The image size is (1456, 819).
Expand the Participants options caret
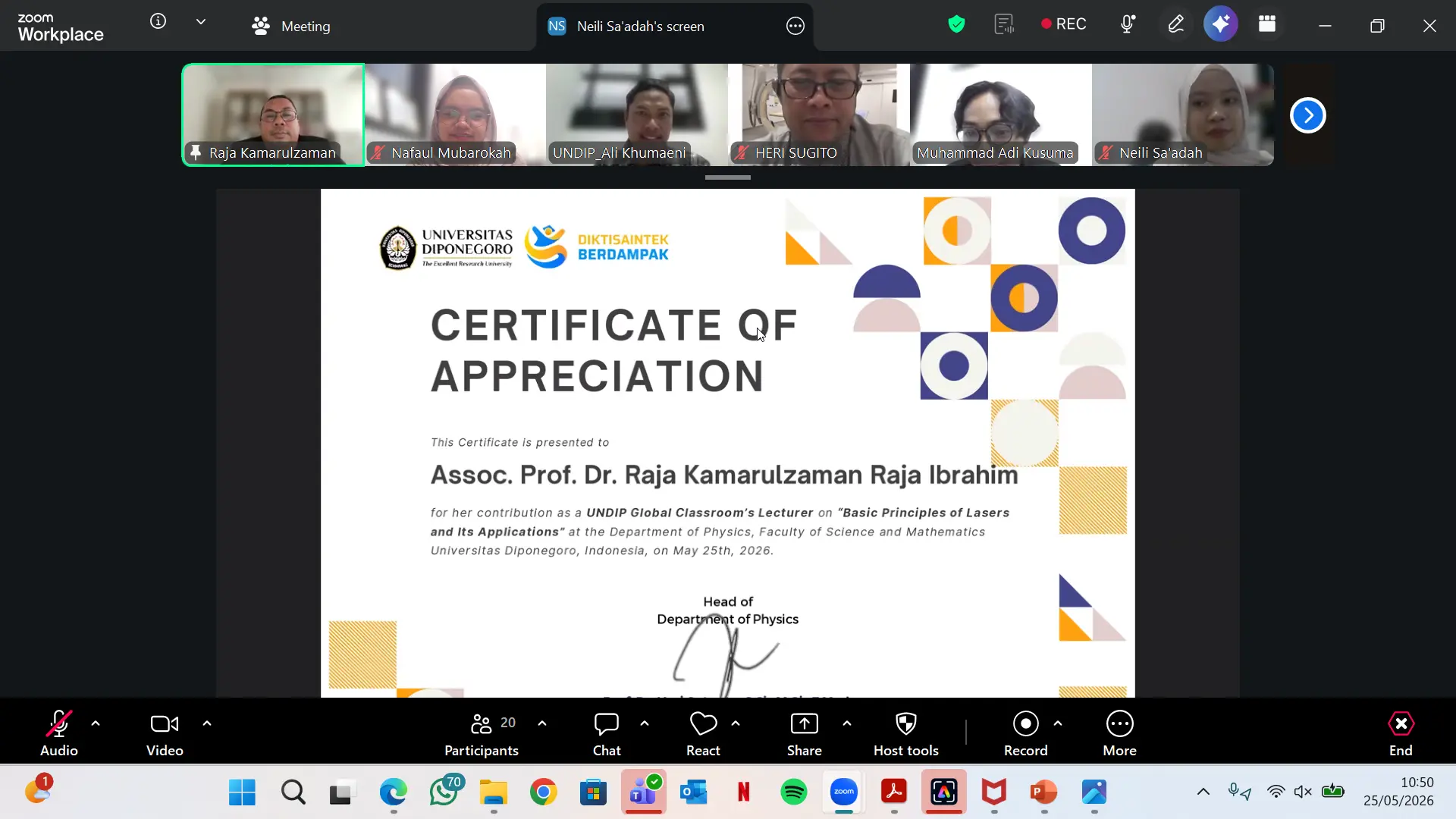click(542, 723)
